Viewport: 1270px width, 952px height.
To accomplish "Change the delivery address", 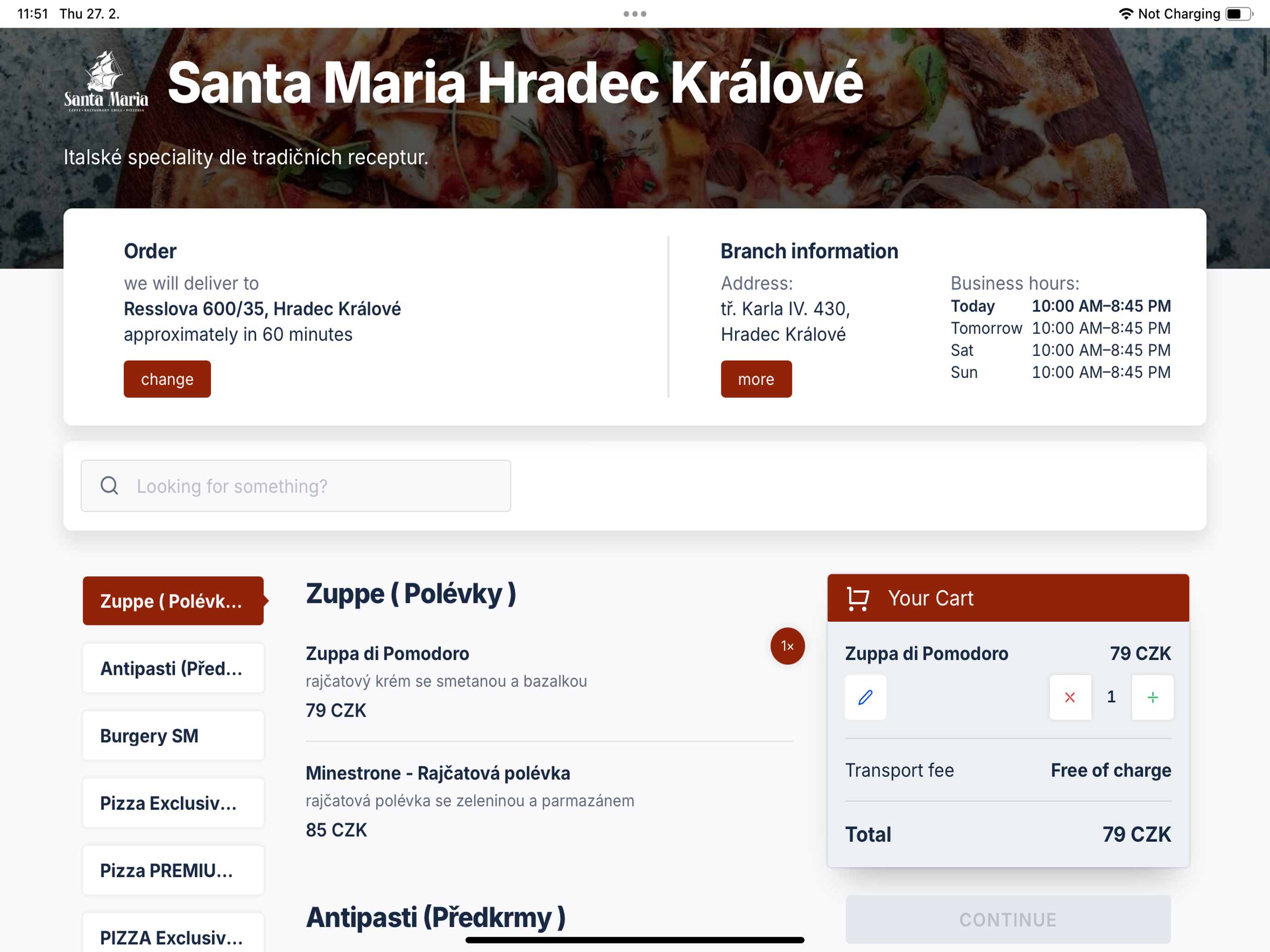I will (167, 379).
